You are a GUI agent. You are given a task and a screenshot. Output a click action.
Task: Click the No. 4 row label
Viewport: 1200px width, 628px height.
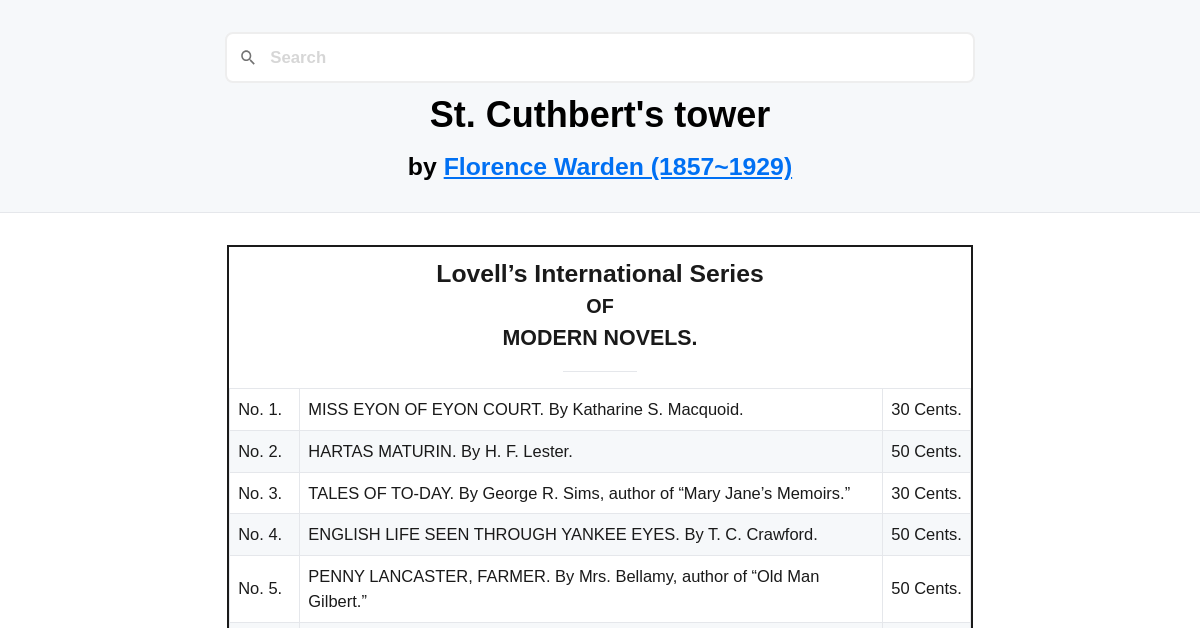pos(260,534)
